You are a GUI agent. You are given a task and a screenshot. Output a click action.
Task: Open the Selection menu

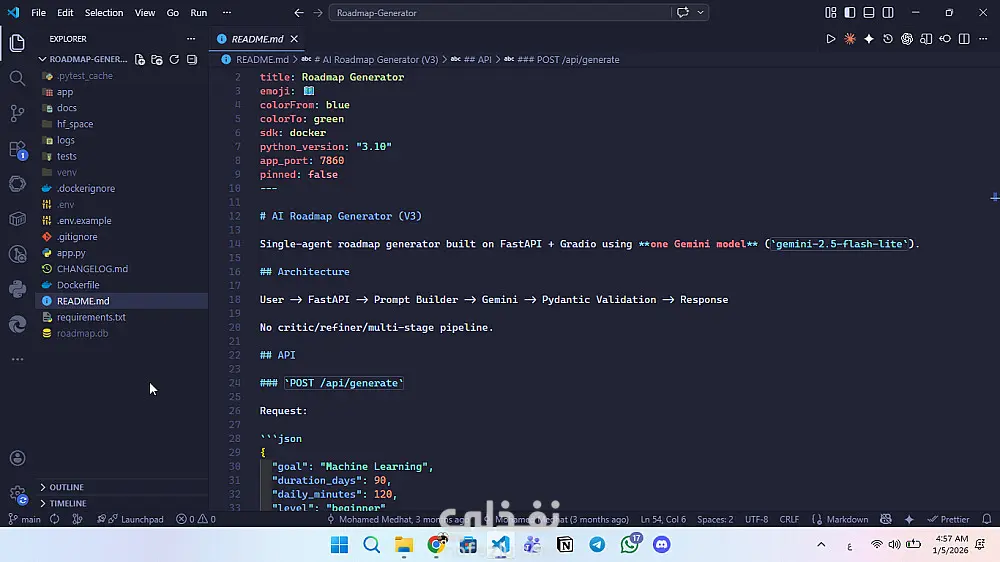pyautogui.click(x=104, y=13)
